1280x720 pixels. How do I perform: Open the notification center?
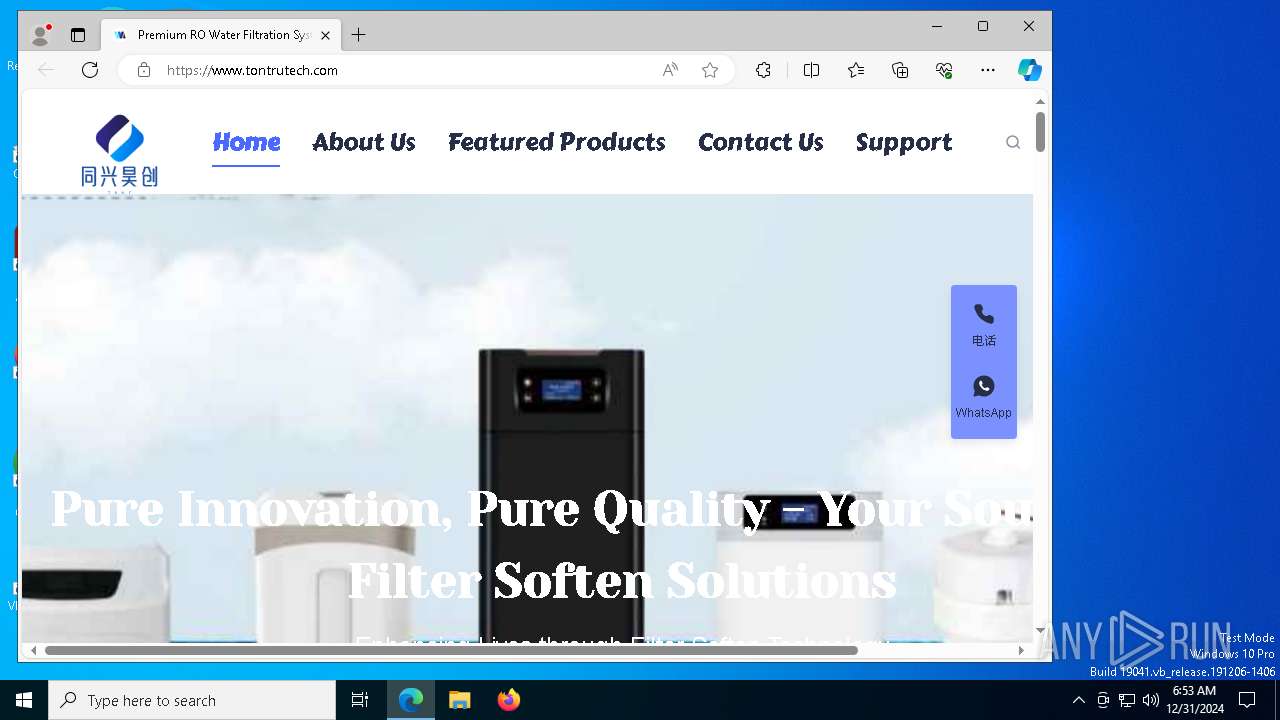1247,700
